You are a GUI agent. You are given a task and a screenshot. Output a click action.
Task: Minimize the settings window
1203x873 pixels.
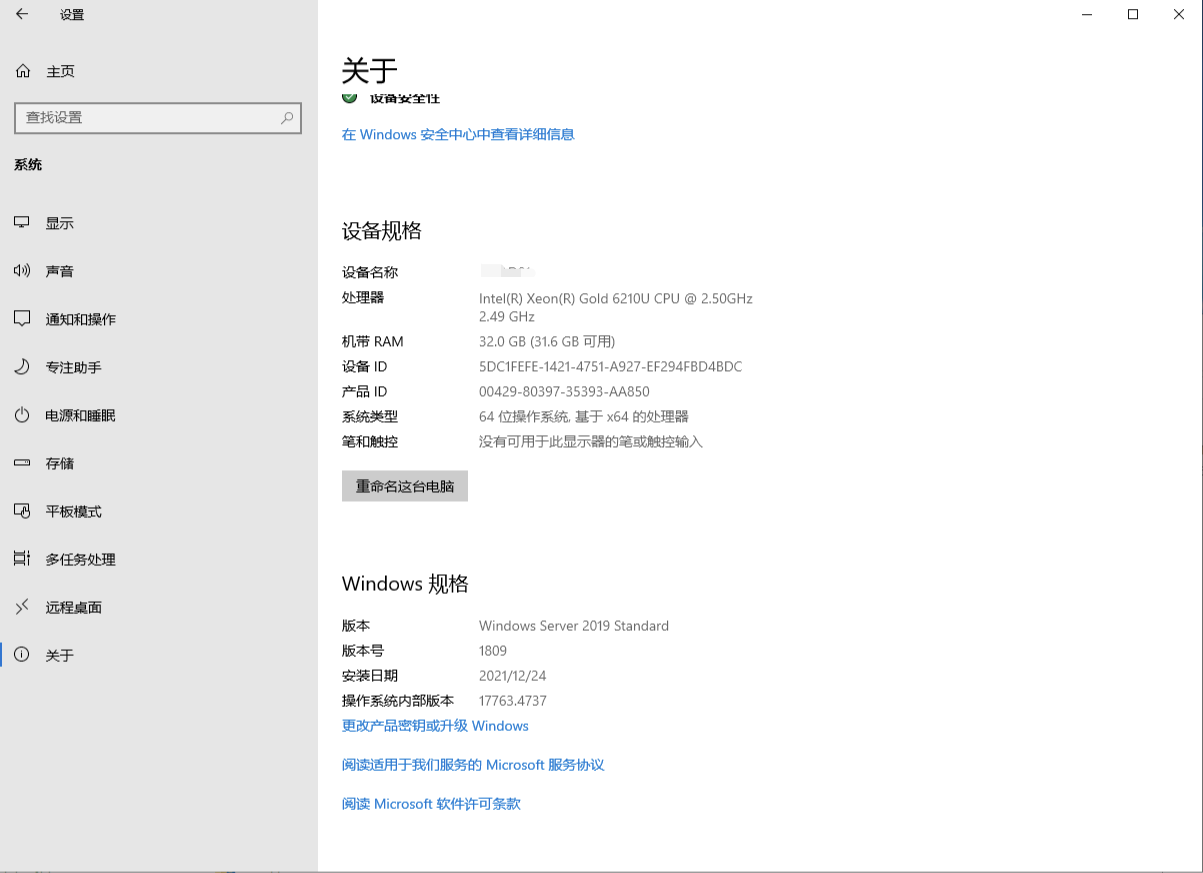coord(1087,14)
